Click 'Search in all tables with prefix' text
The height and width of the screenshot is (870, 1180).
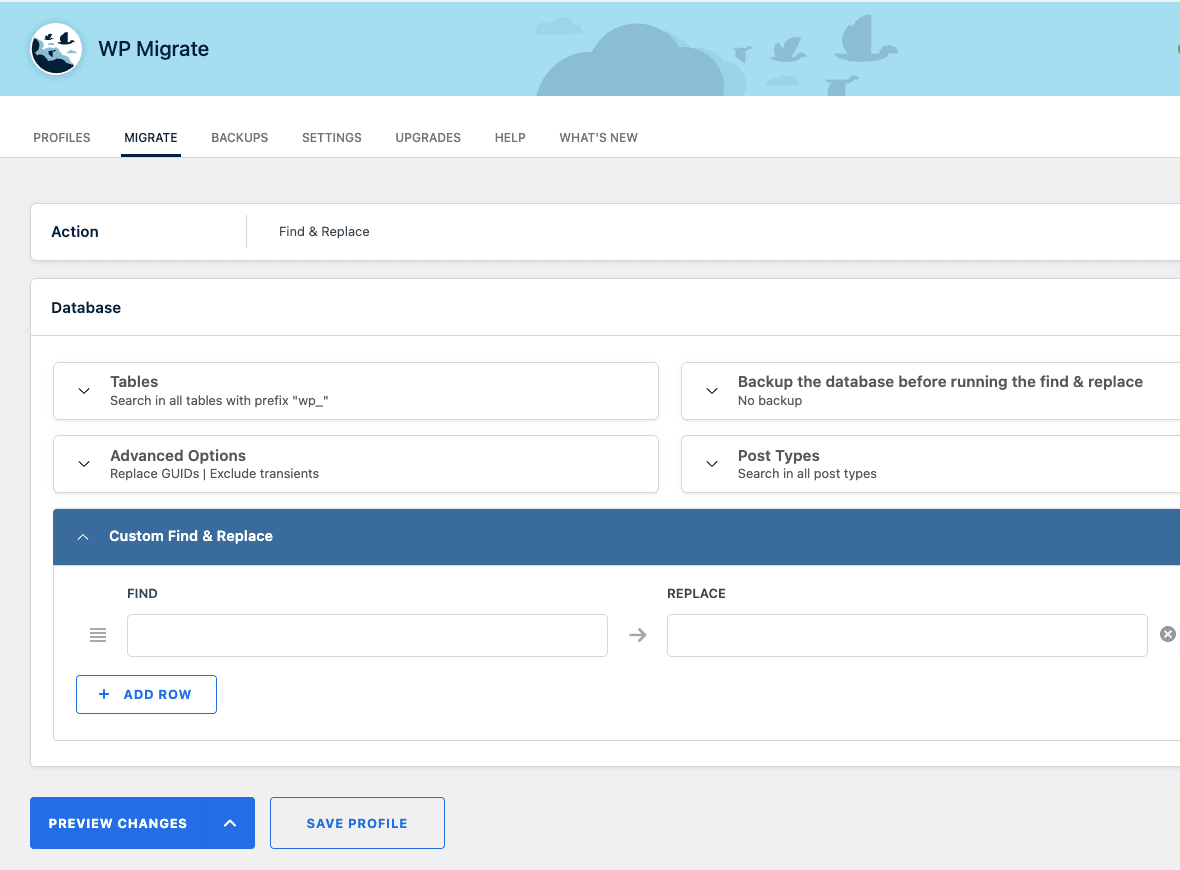[219, 401]
